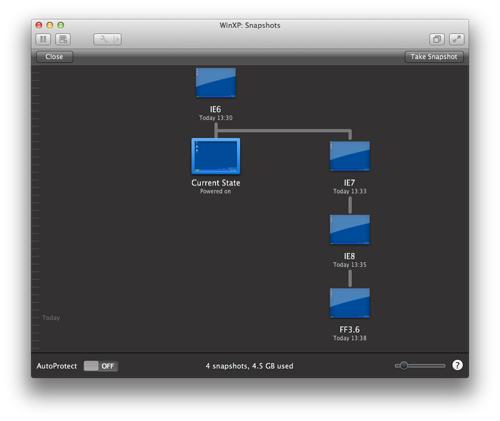This screenshot has width=500, height=421.
Task: Toggle the AutoProtect OFF switch
Action: (101, 366)
